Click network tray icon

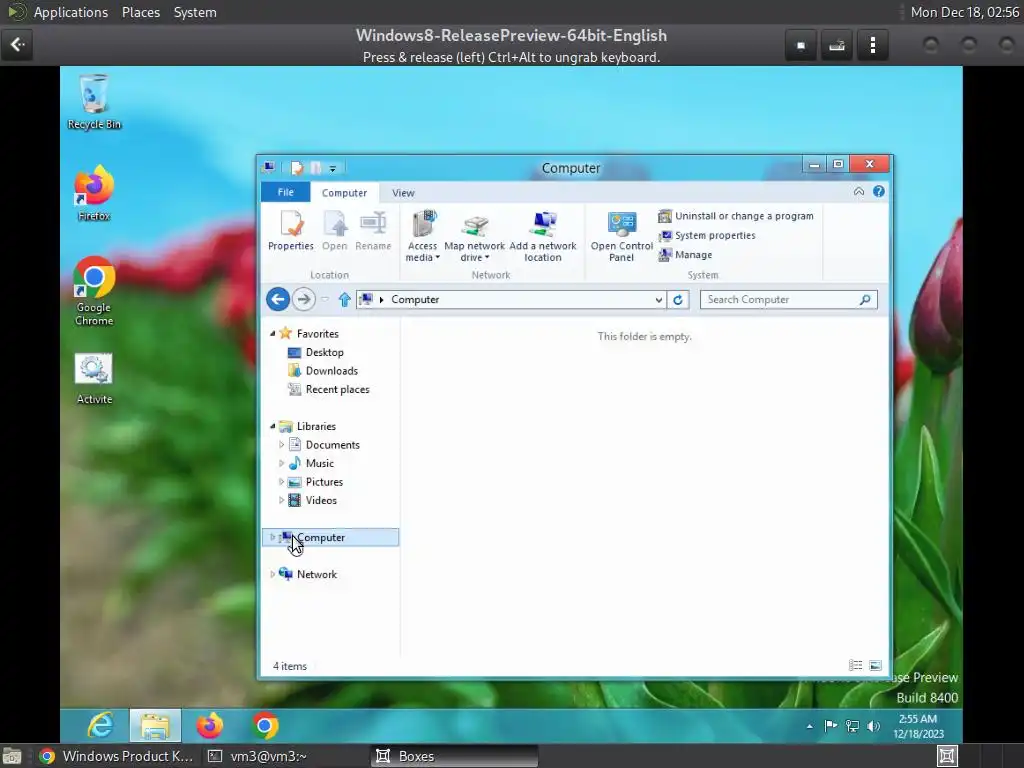pyautogui.click(x=852, y=726)
